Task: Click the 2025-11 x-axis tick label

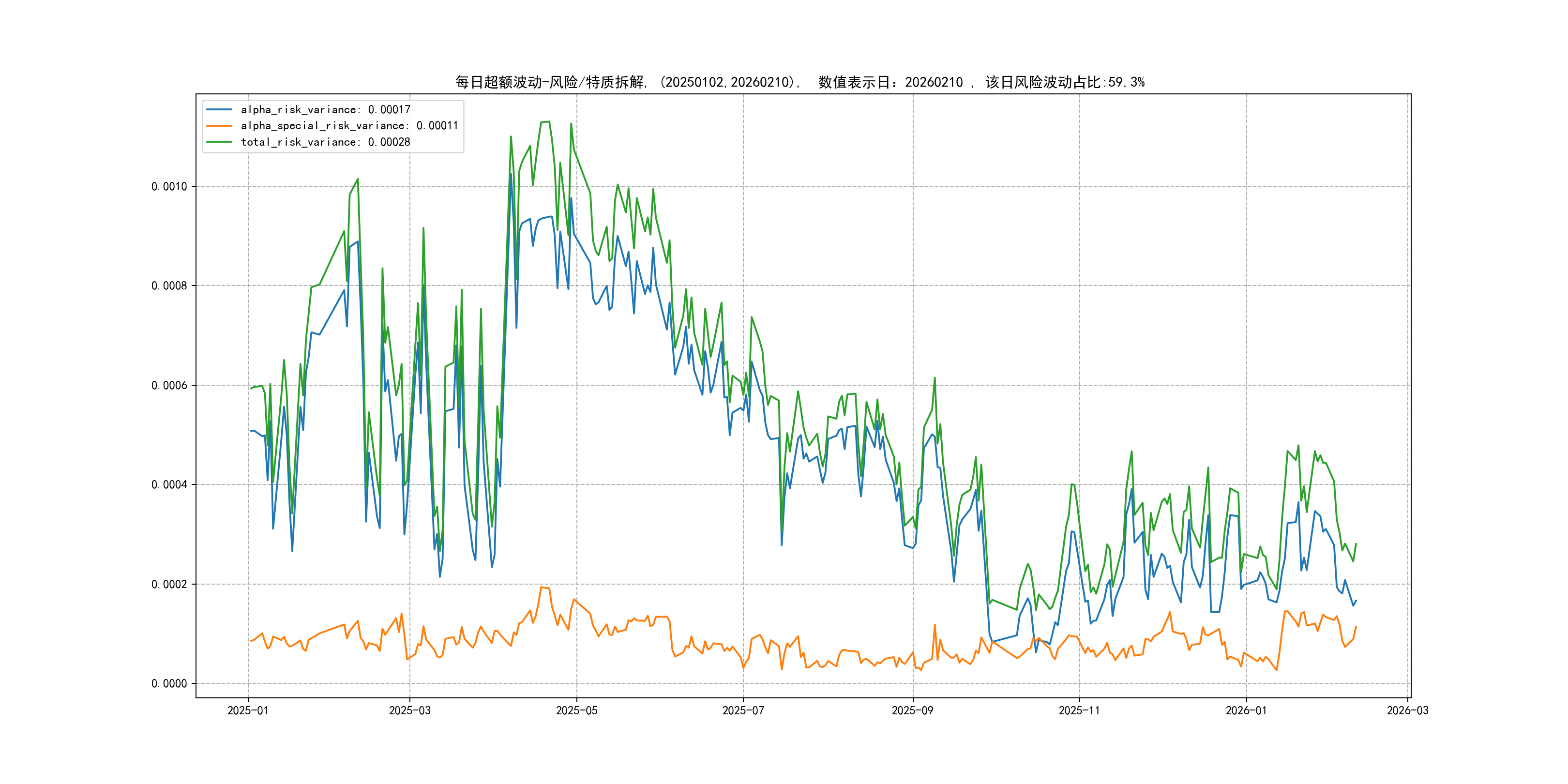Action: (1079, 710)
